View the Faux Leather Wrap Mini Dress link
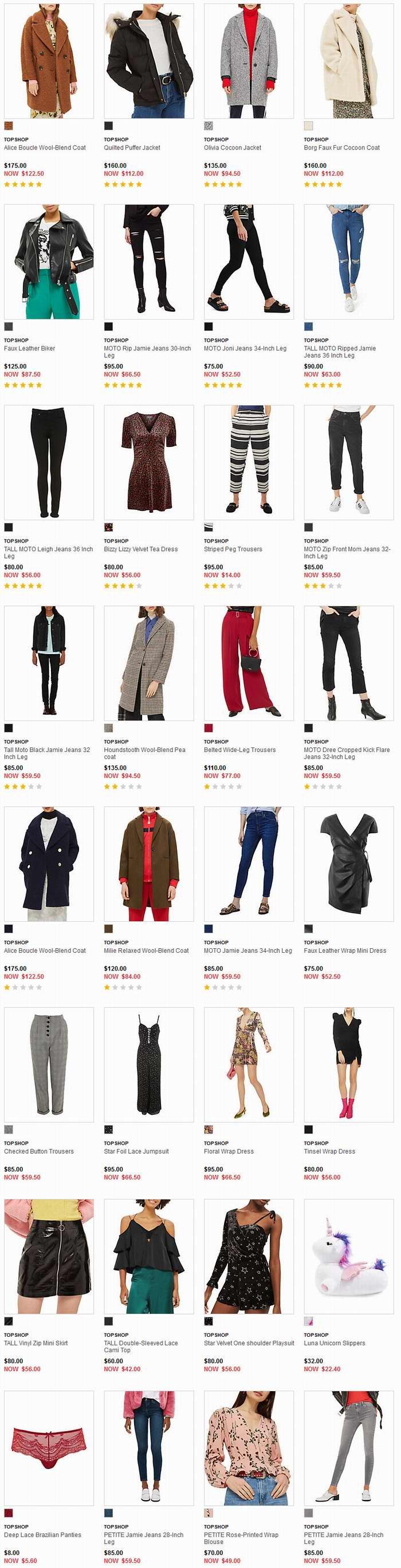Image resolution: width=401 pixels, height=1568 pixels. pos(345,951)
